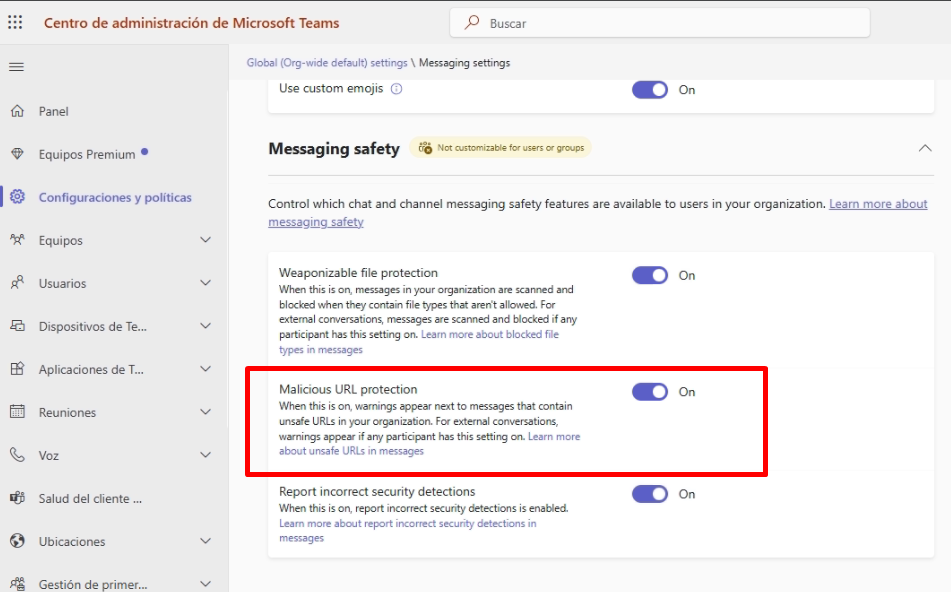Toggle Report incorrect security detections off

pyautogui.click(x=650, y=494)
